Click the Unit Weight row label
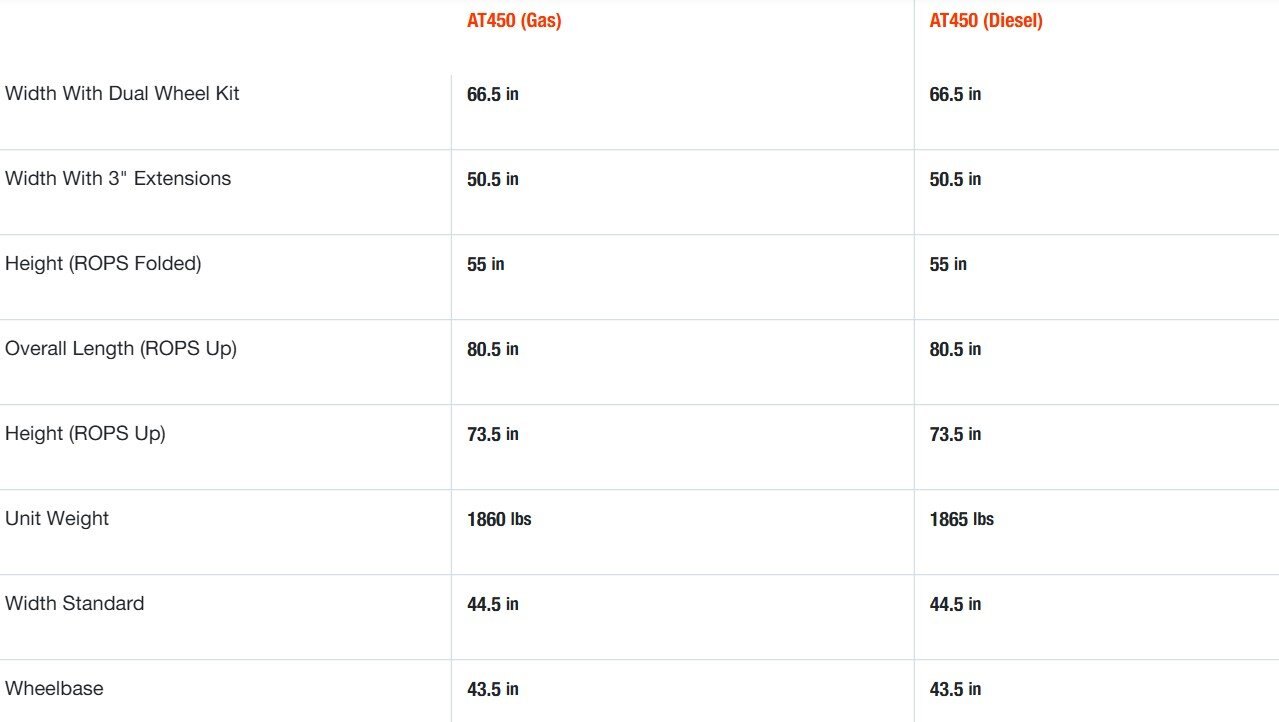The image size is (1279, 722). tap(57, 519)
